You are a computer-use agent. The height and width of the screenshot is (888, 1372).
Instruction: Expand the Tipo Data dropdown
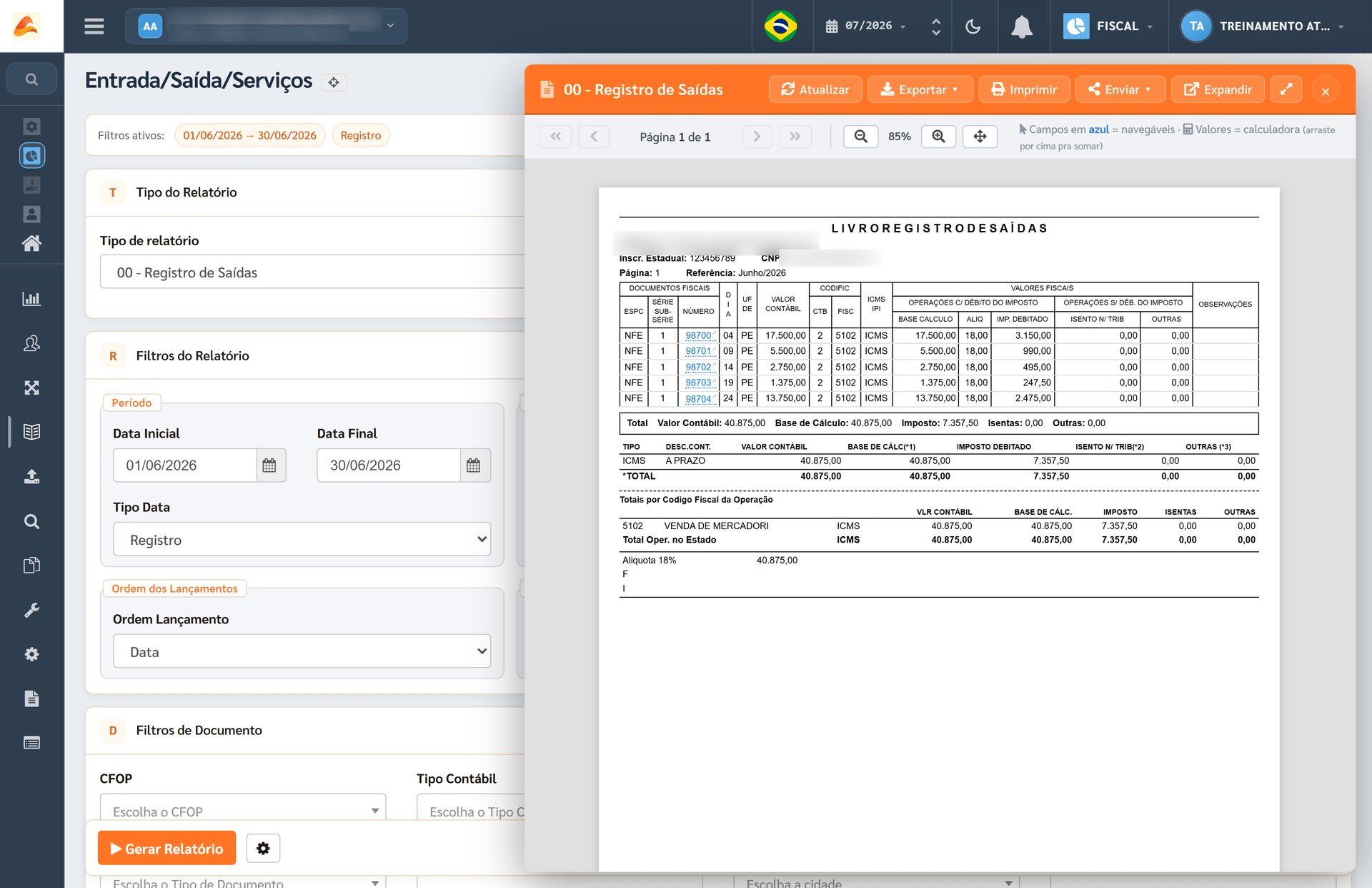pyautogui.click(x=302, y=540)
